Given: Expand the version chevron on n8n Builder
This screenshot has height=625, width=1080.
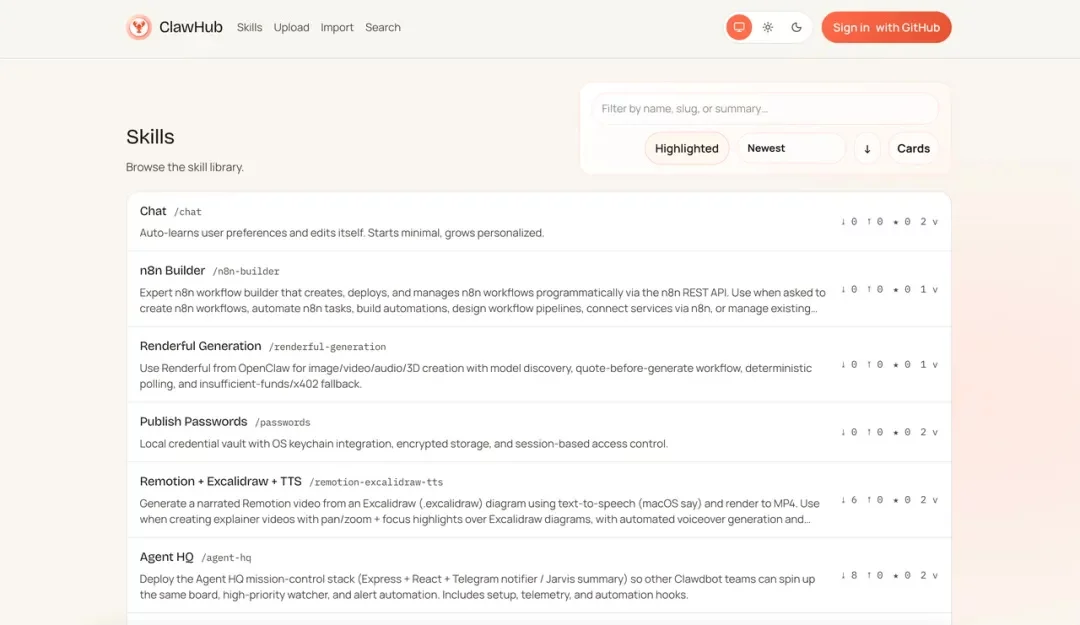Looking at the screenshot, I should pyautogui.click(x=935, y=290).
